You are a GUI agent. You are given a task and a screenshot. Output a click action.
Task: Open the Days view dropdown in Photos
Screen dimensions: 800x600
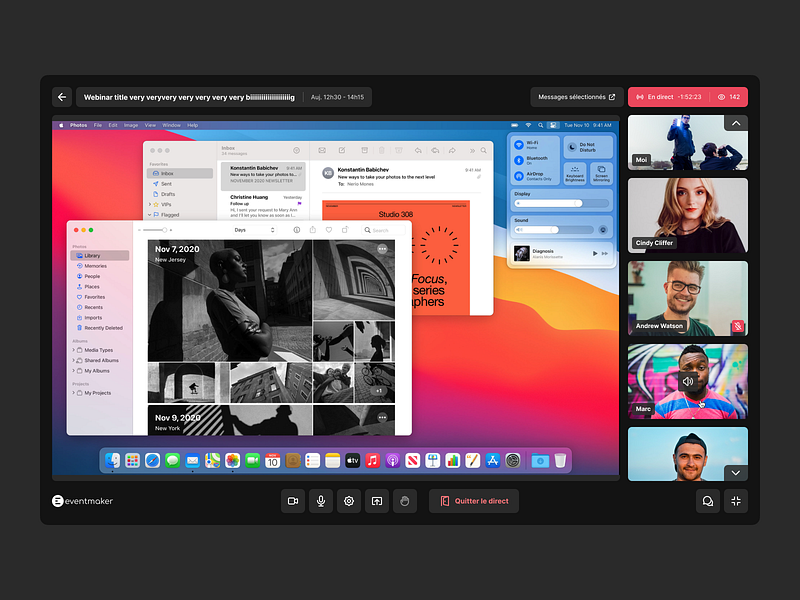254,230
